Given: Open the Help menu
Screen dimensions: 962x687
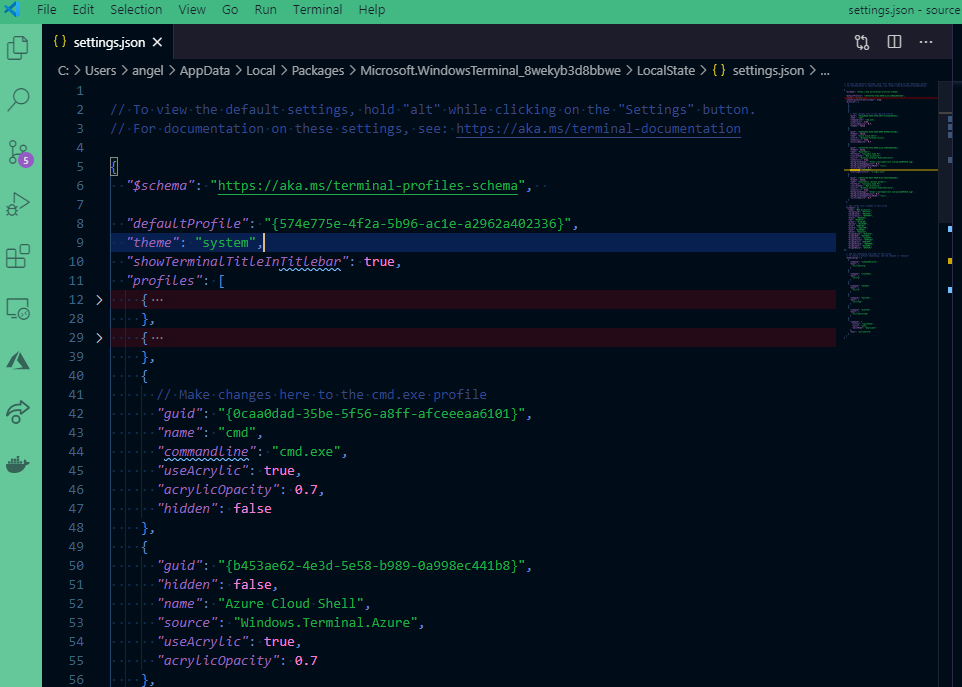Looking at the screenshot, I should pos(372,10).
